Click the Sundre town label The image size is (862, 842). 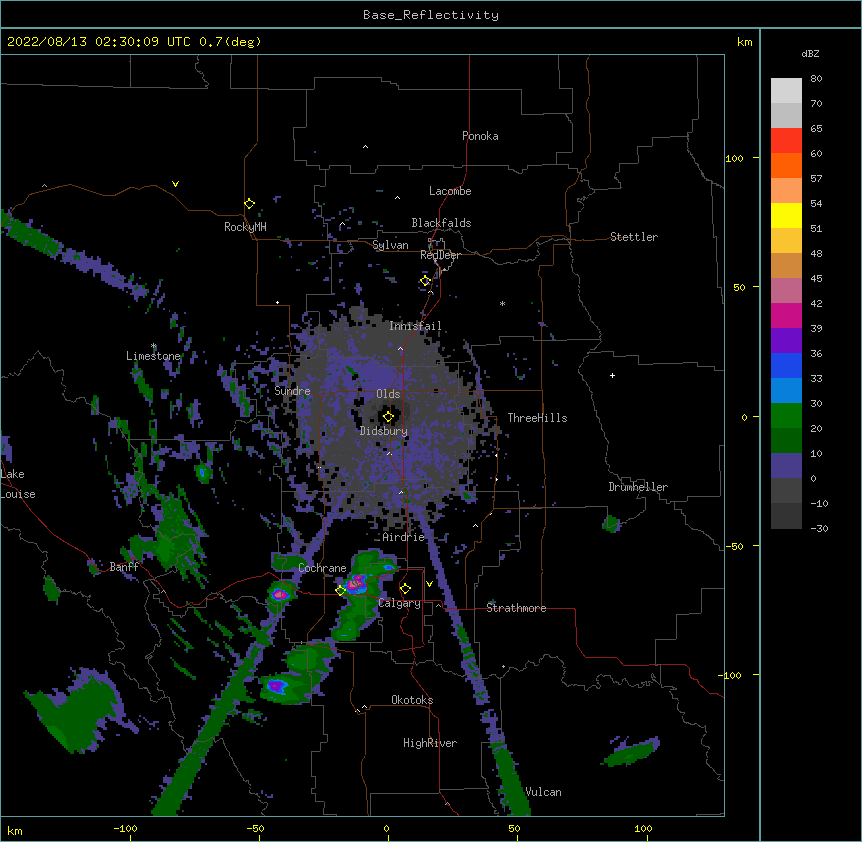(292, 391)
